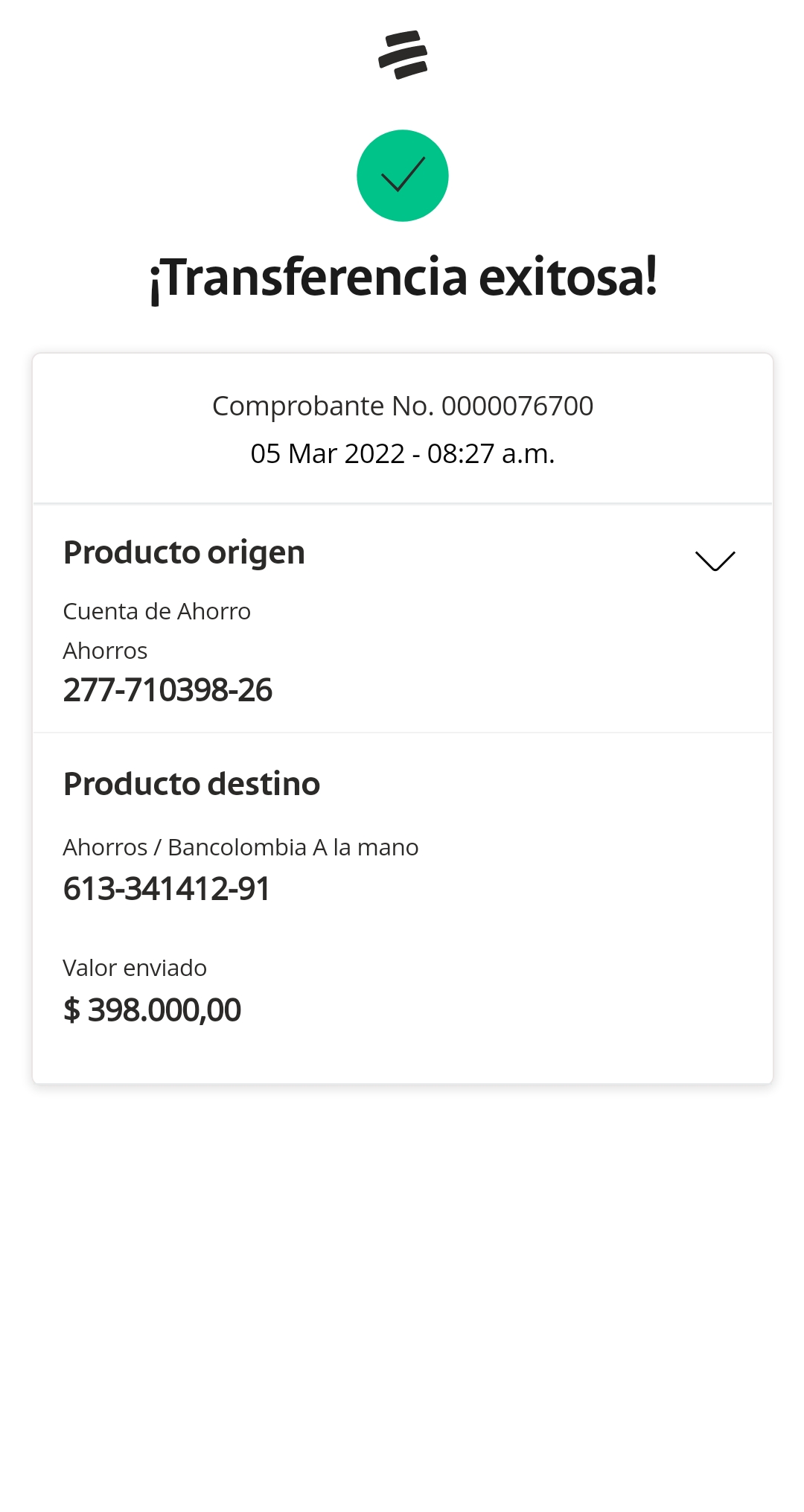Viewport: 804px width, 1512px height.
Task: Click the "Comprobante No." label
Action: pos(323,406)
